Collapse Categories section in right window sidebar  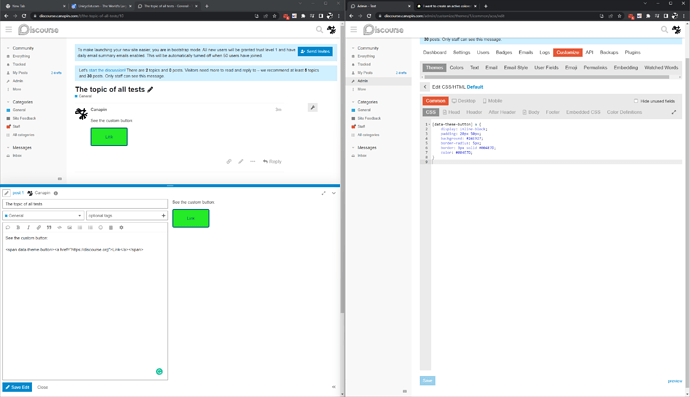click(x=353, y=102)
